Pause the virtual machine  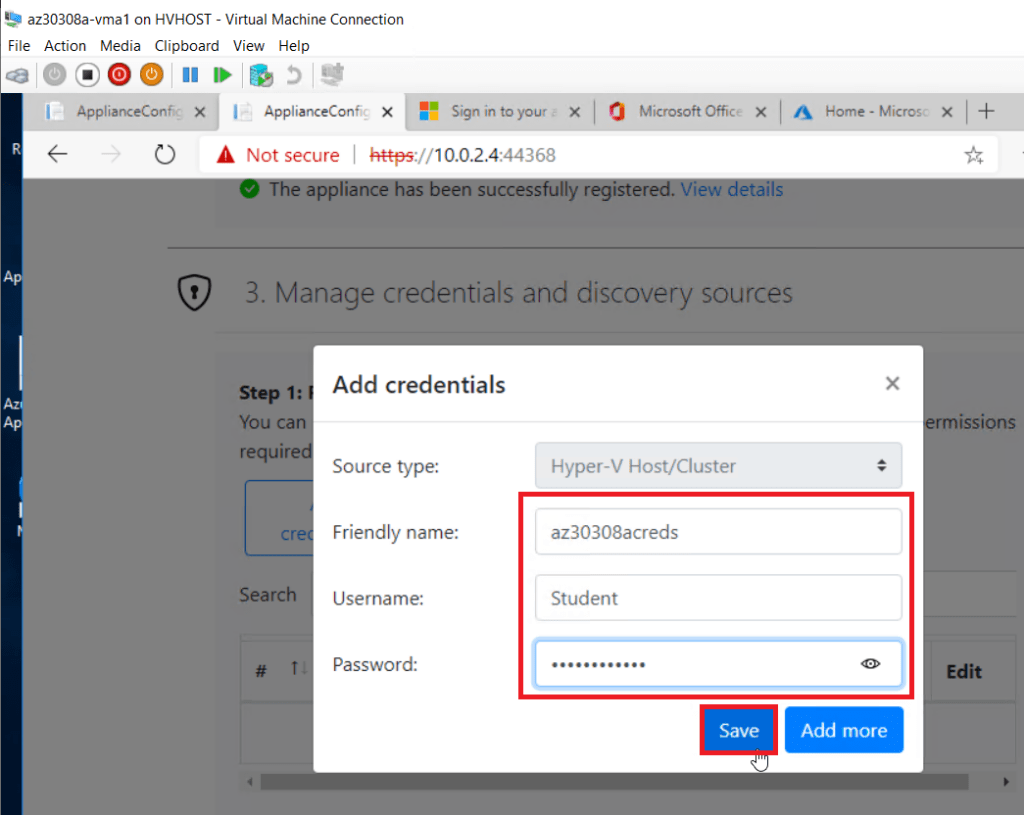[x=189, y=74]
